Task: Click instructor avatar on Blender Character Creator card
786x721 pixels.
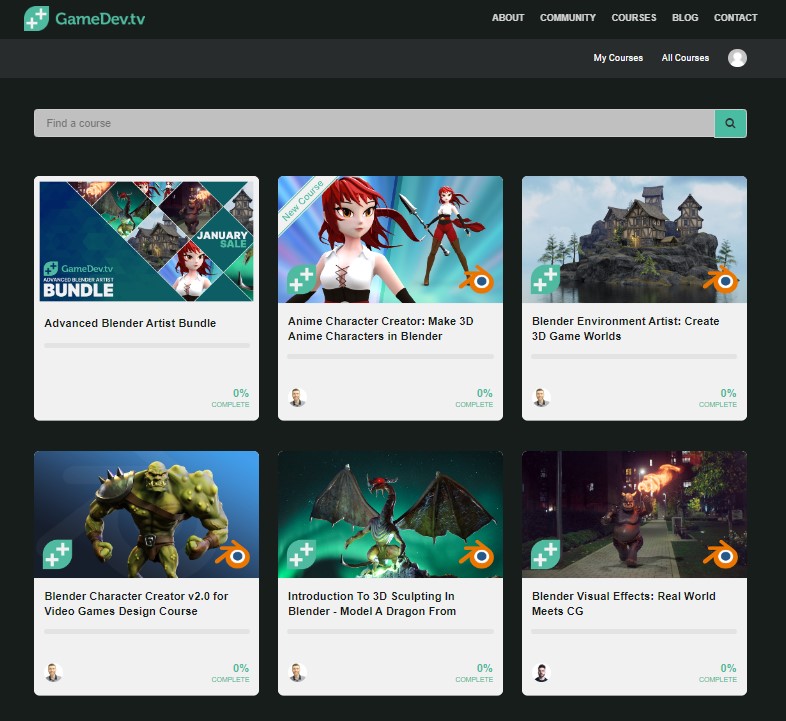Action: (53, 672)
